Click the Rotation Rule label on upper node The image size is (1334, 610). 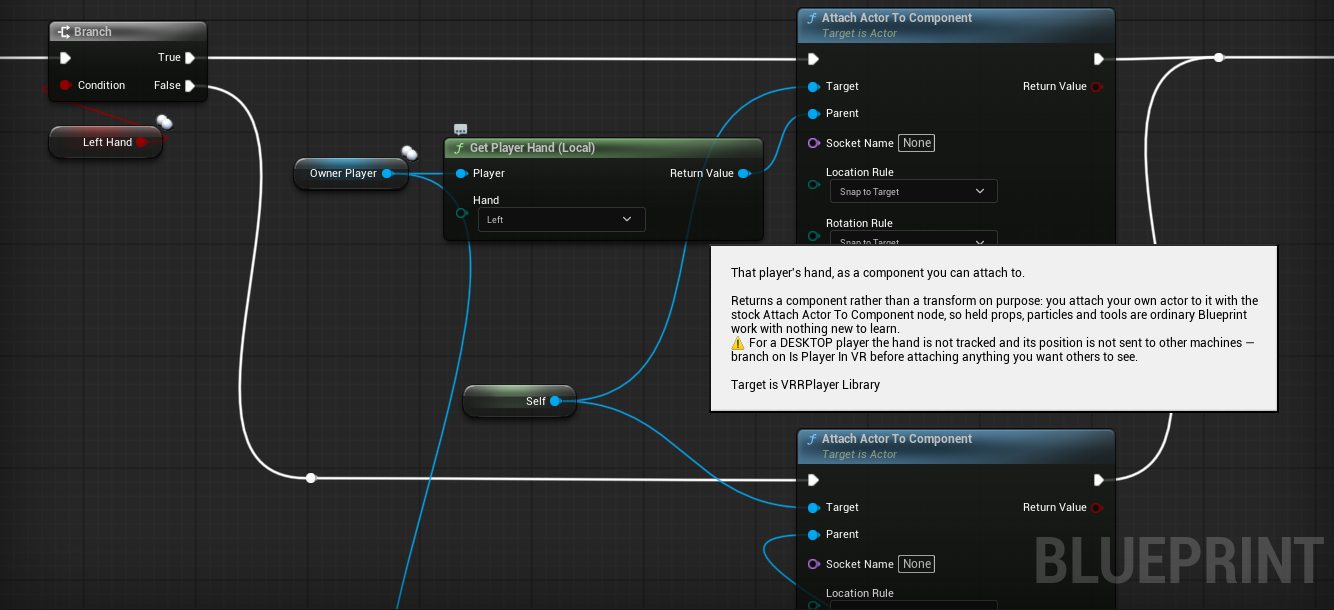859,223
